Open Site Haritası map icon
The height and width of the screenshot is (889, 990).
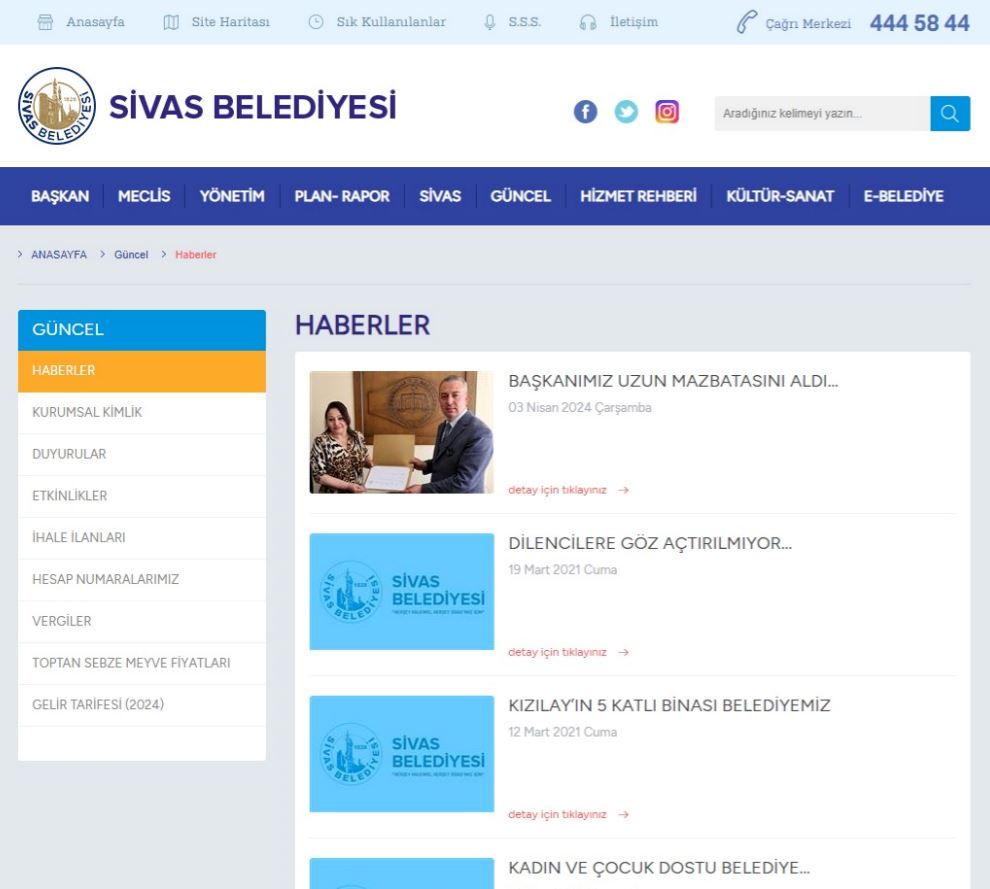point(170,22)
